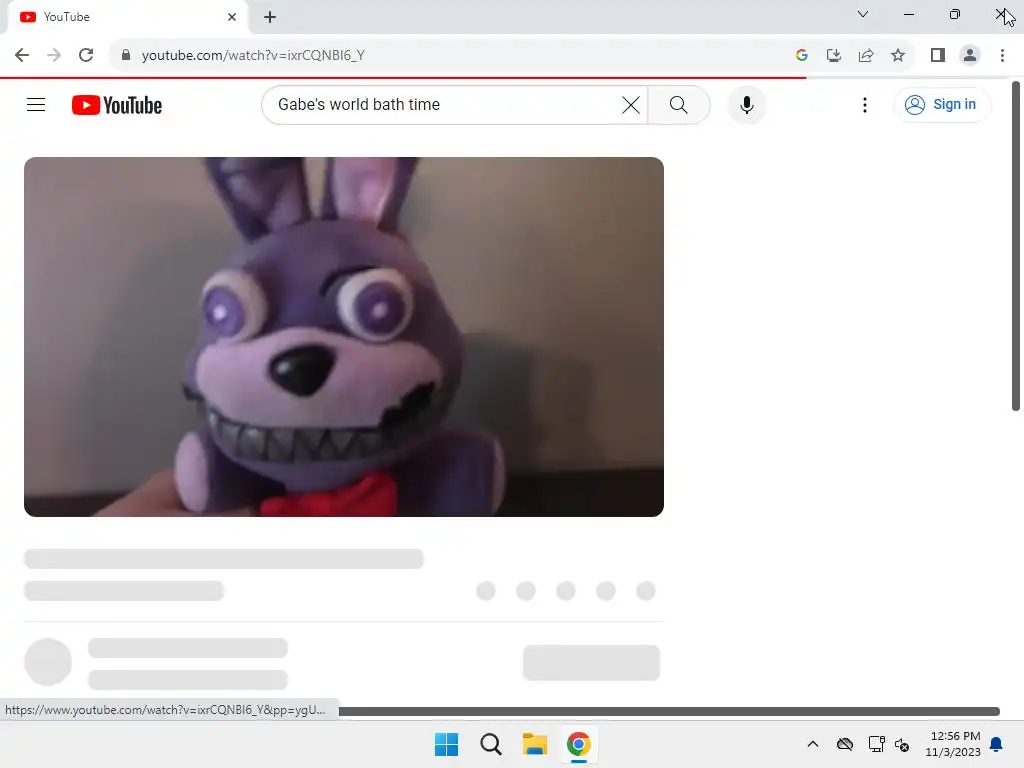Open File Explorer from the taskbar
This screenshot has height=768, width=1024.
point(535,744)
